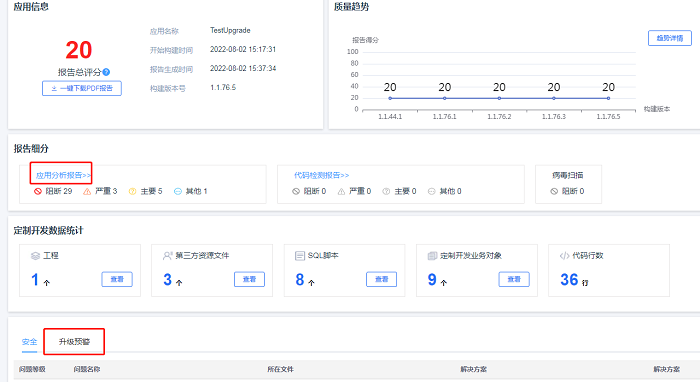
Task: Select chart data point for version 1.1.76.2
Action: (499, 98)
